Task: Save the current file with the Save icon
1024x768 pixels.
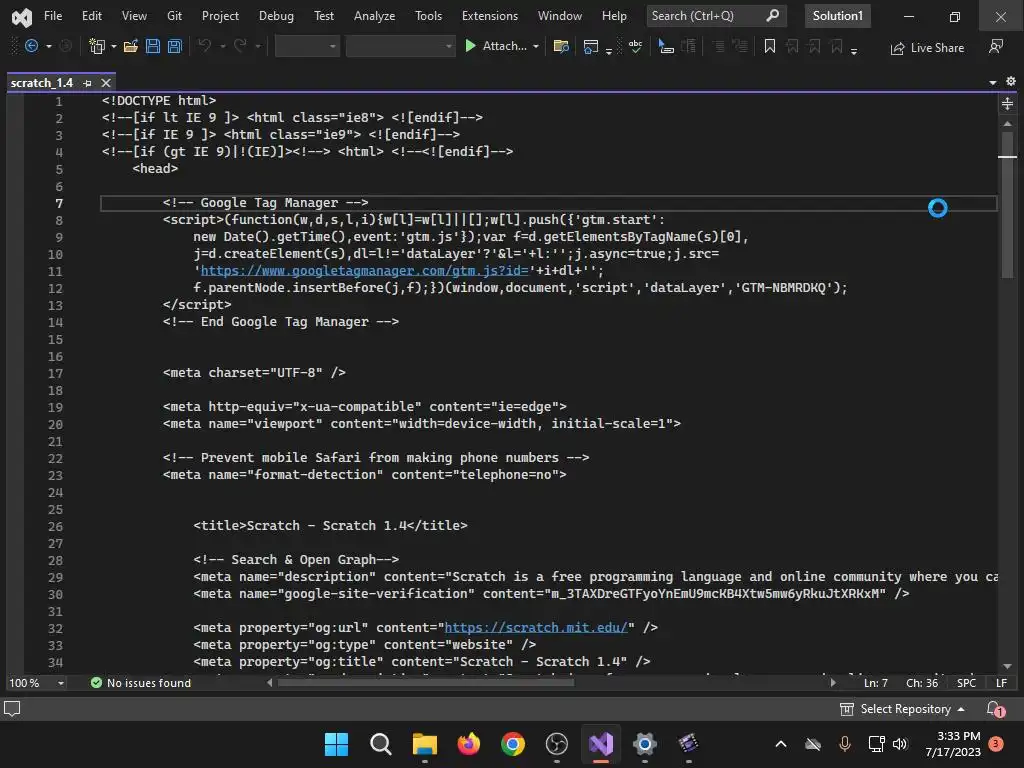Action: click(153, 46)
